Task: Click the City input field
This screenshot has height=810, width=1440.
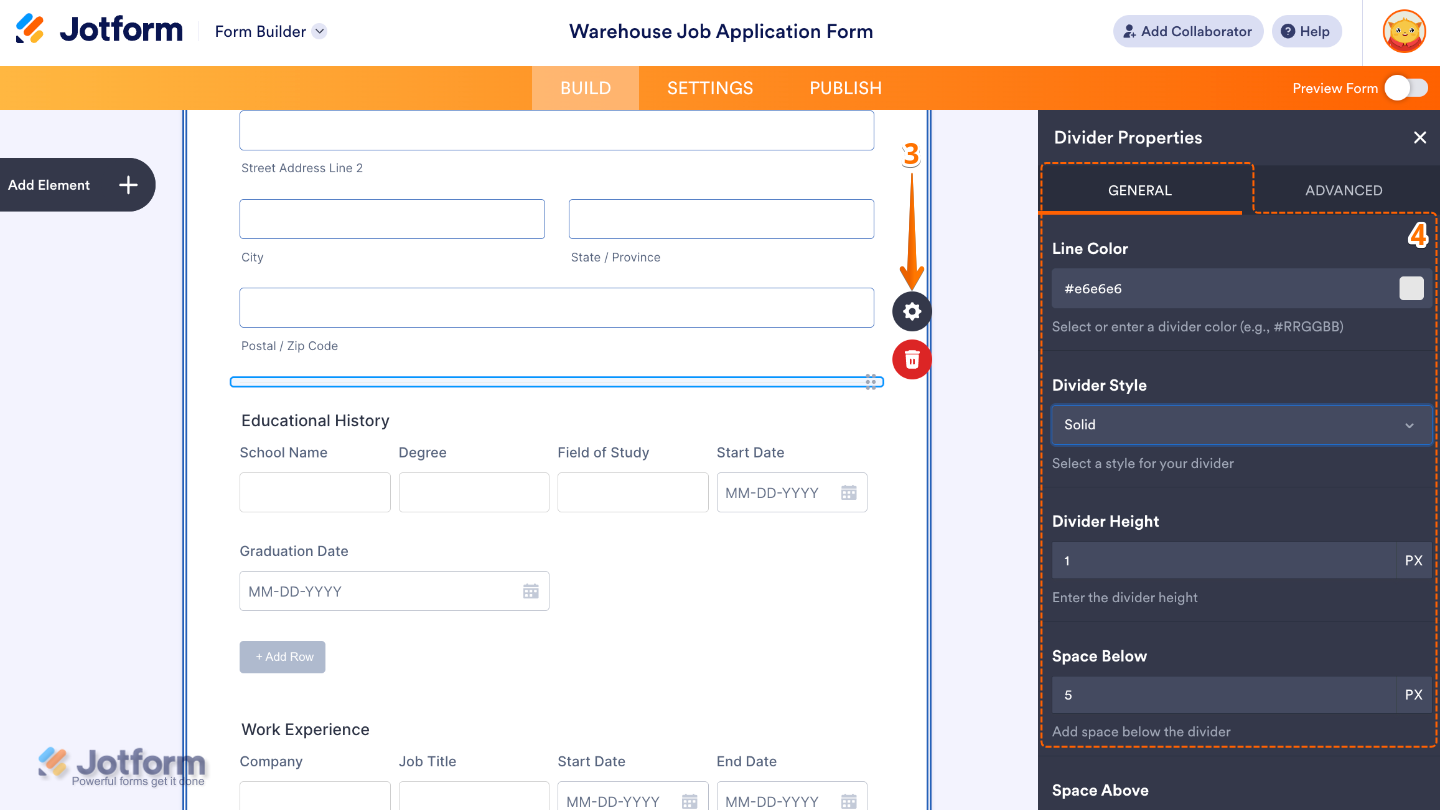Action: tap(392, 219)
